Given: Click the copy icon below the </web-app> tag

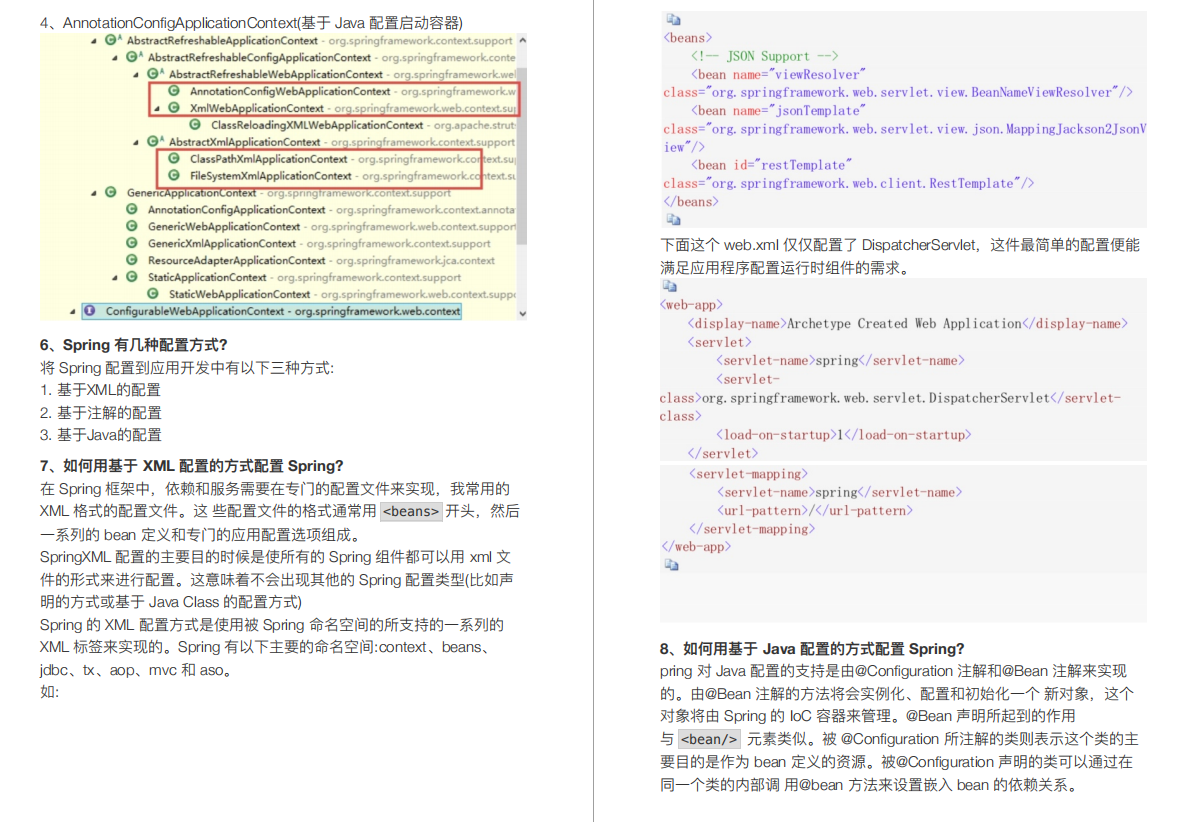Looking at the screenshot, I should [672, 565].
